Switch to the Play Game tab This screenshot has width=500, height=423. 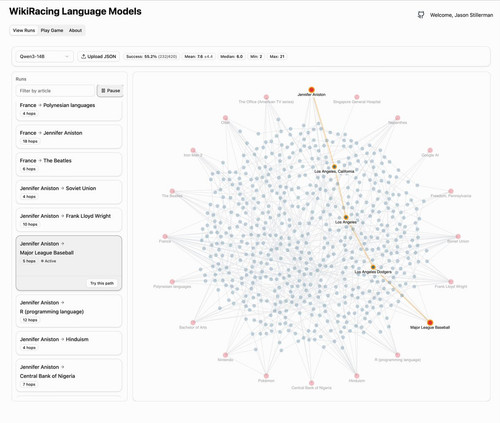point(52,30)
